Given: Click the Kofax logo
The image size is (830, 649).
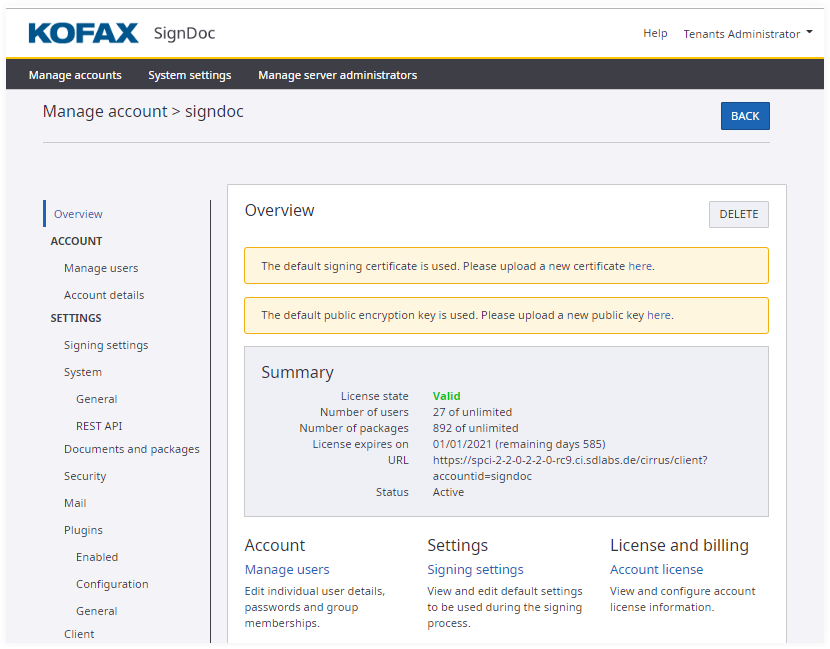Looking at the screenshot, I should pos(83,33).
